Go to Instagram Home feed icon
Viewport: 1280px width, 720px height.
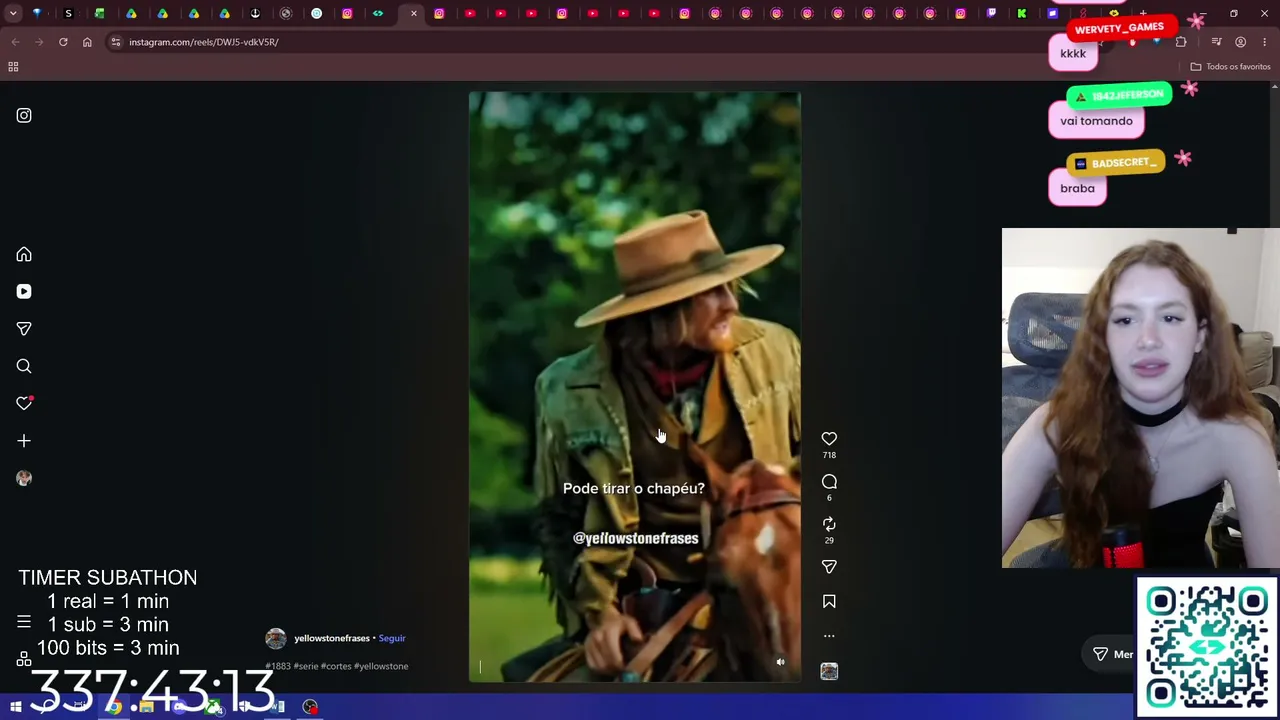click(x=24, y=254)
